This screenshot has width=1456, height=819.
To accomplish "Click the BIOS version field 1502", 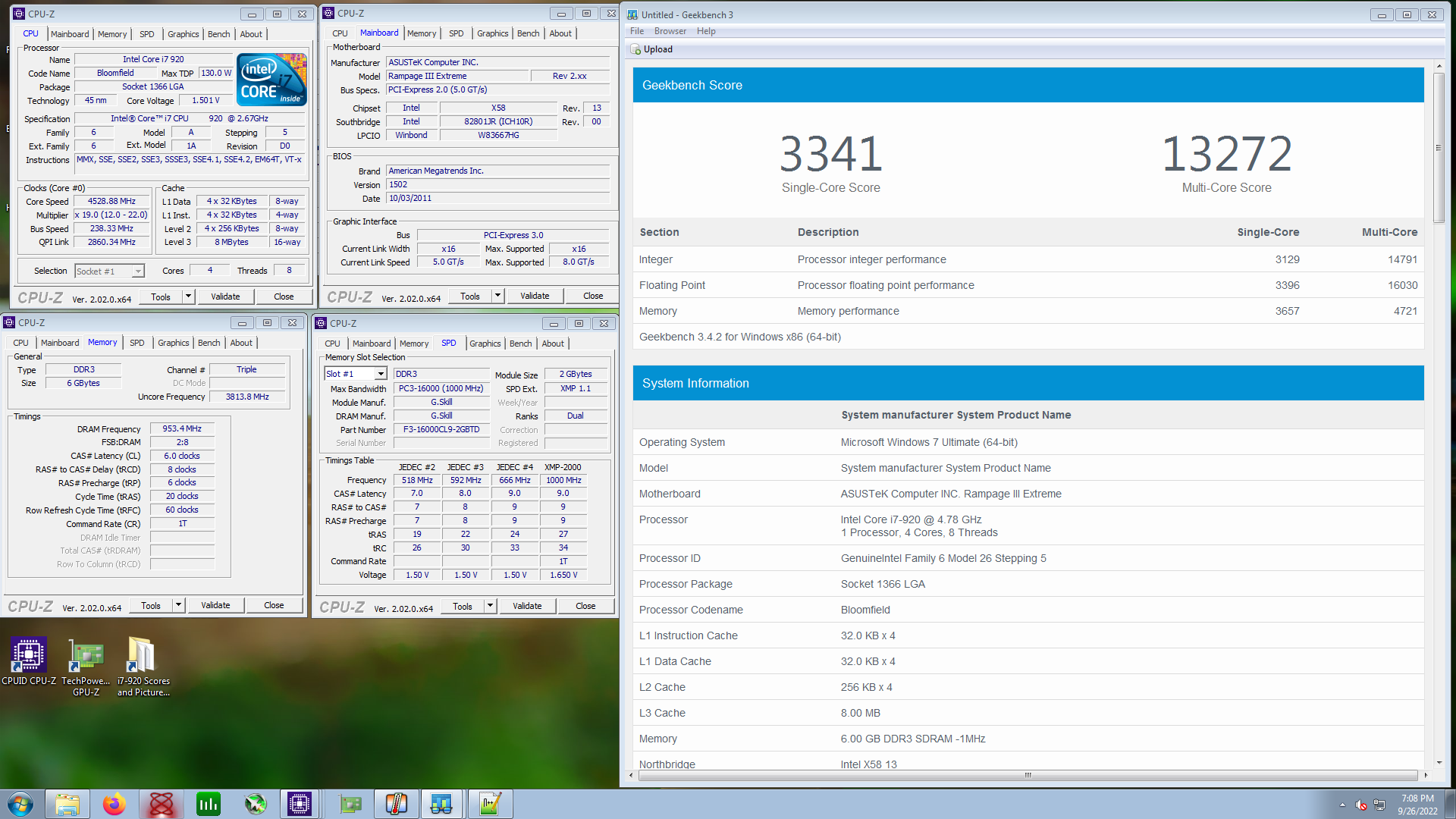I will [x=497, y=184].
